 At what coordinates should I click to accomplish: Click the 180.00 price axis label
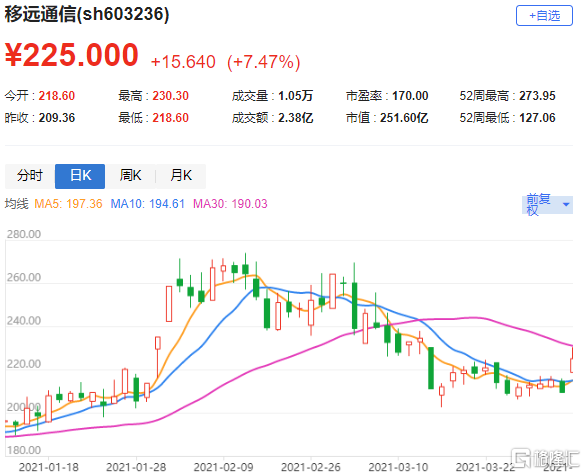point(24,450)
